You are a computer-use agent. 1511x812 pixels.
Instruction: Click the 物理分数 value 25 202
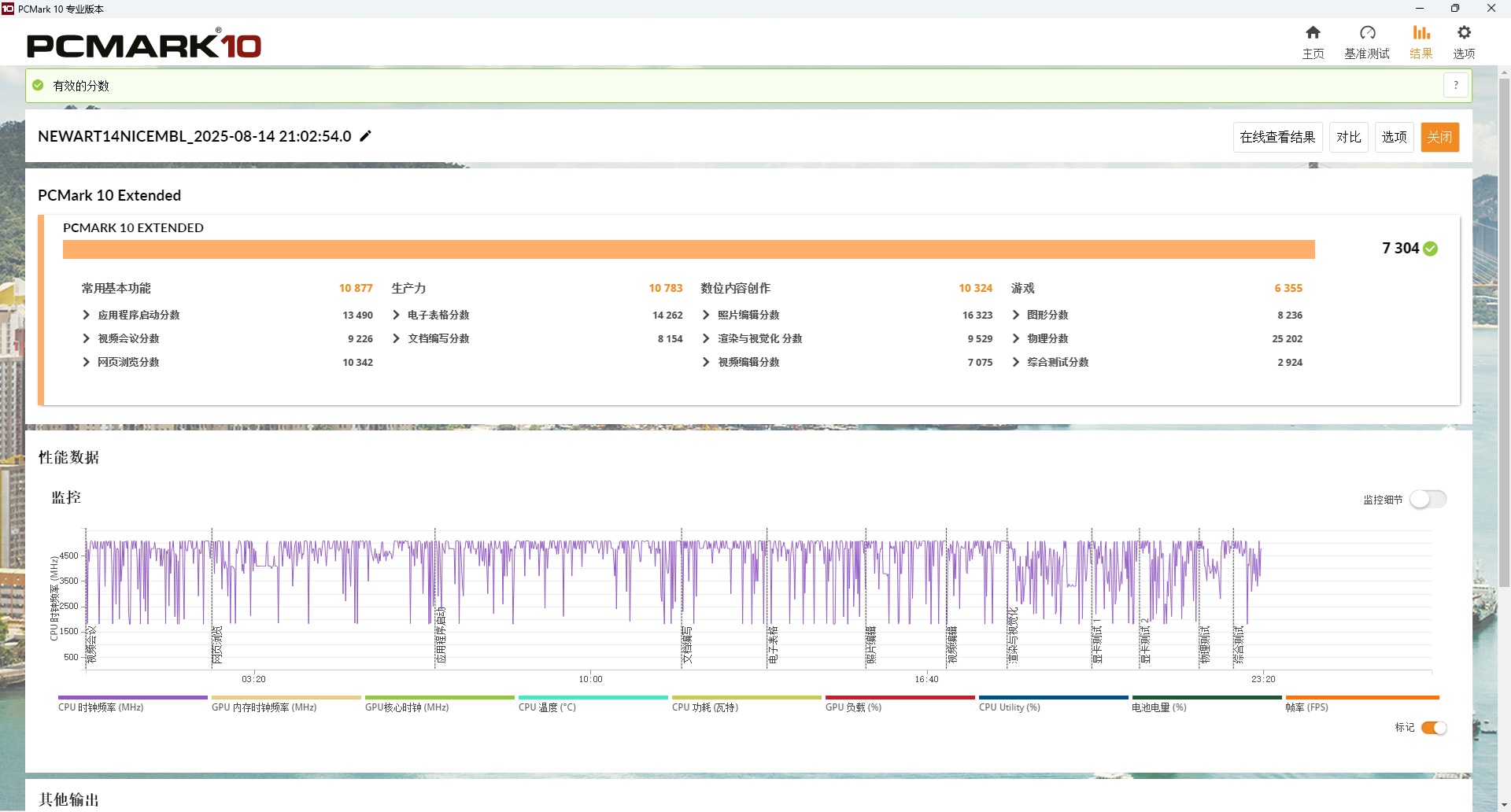[x=1287, y=338]
